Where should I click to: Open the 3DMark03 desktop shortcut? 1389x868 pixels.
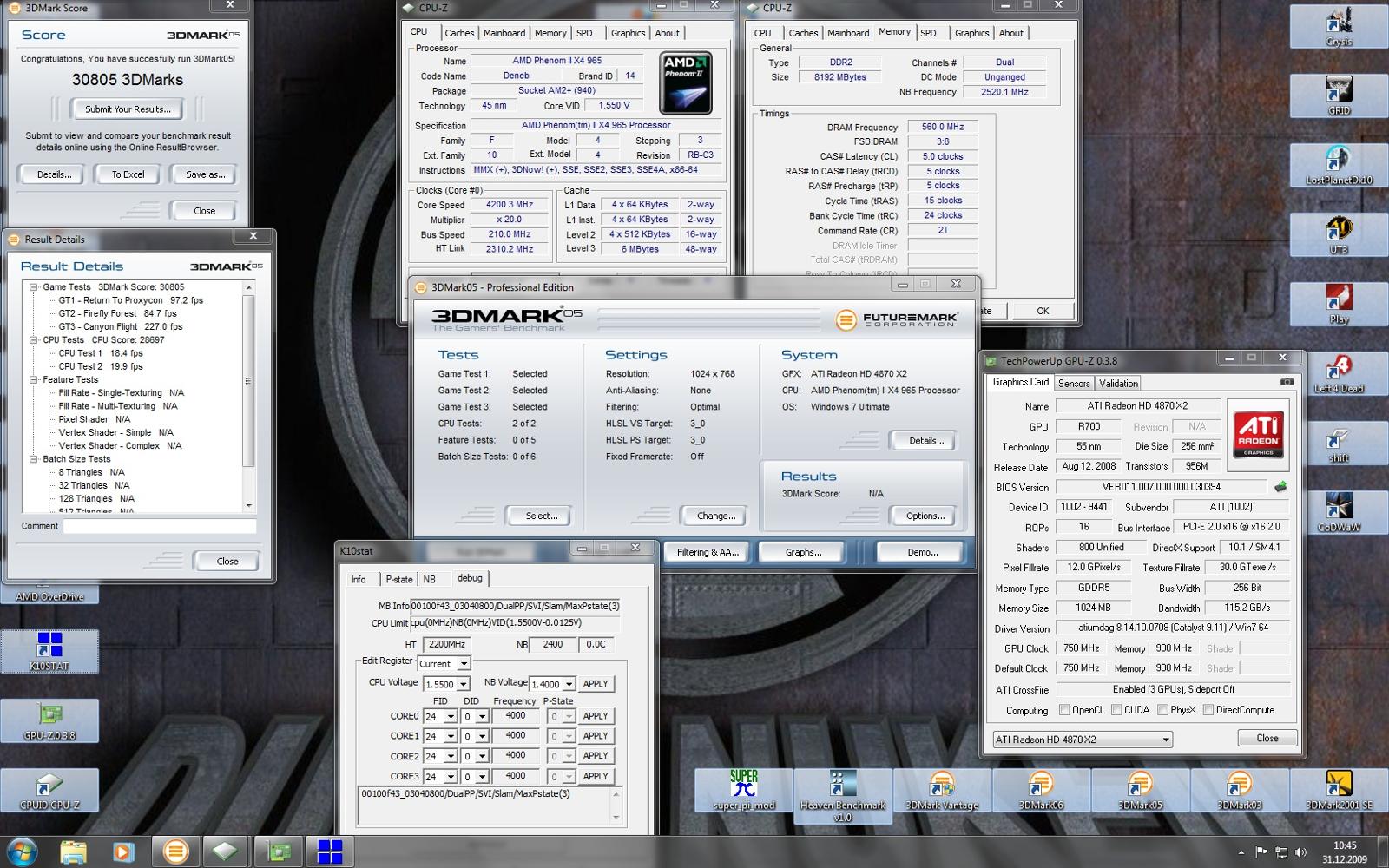[x=1238, y=791]
